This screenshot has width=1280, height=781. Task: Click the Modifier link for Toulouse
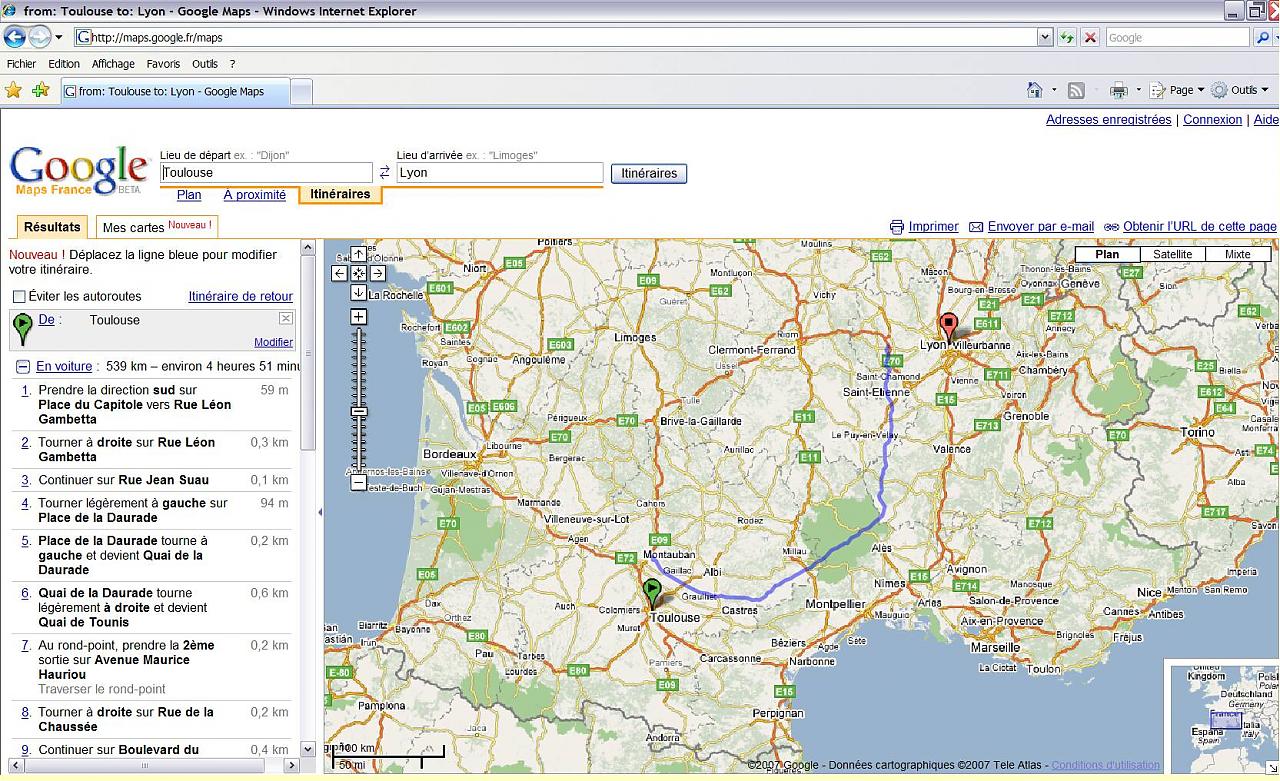[273, 342]
